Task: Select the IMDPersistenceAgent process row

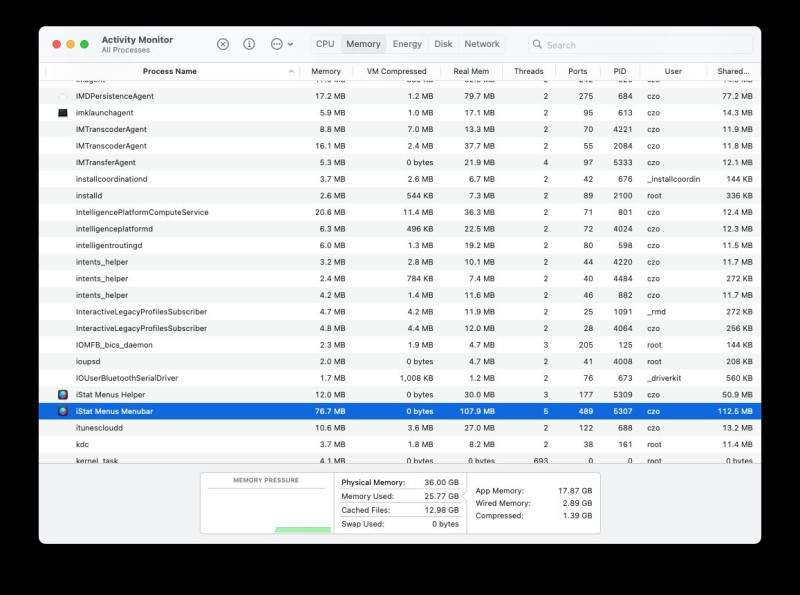Action: (400, 96)
